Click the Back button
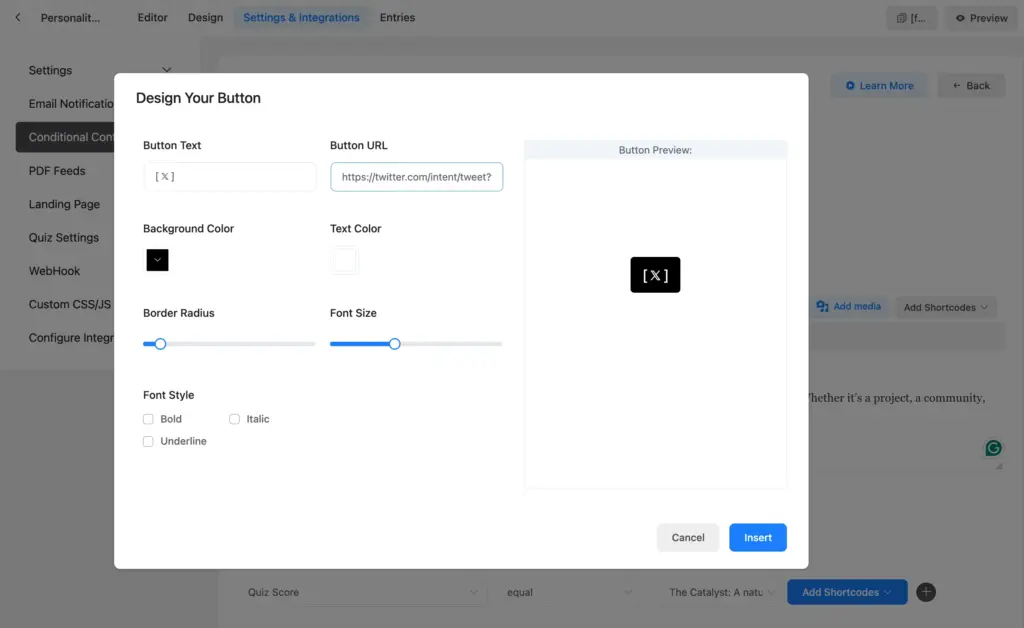Screen dimensions: 1024x628 971,86
